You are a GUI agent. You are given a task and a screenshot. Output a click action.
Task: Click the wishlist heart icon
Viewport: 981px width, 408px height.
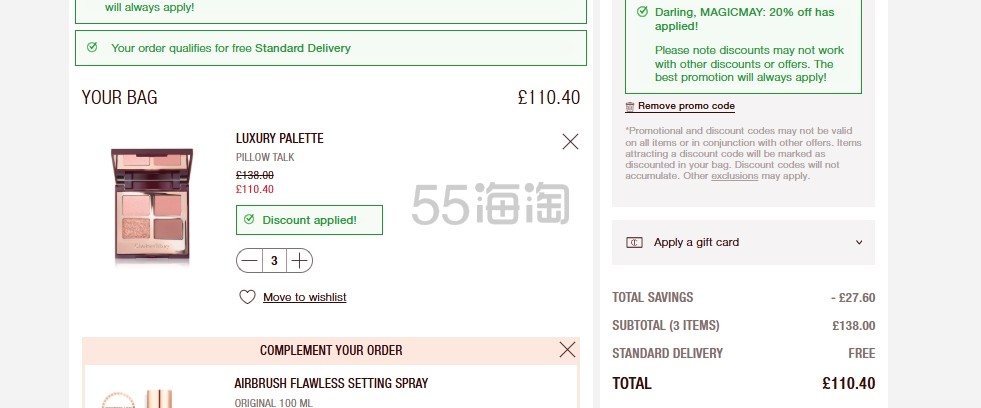pos(247,297)
